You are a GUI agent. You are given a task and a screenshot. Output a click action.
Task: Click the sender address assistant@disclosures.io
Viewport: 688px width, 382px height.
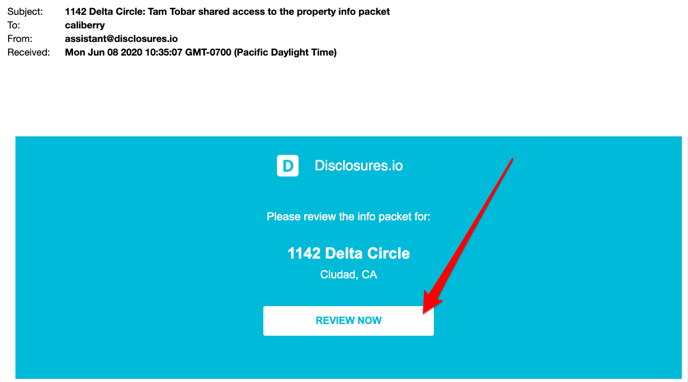[x=121, y=39]
